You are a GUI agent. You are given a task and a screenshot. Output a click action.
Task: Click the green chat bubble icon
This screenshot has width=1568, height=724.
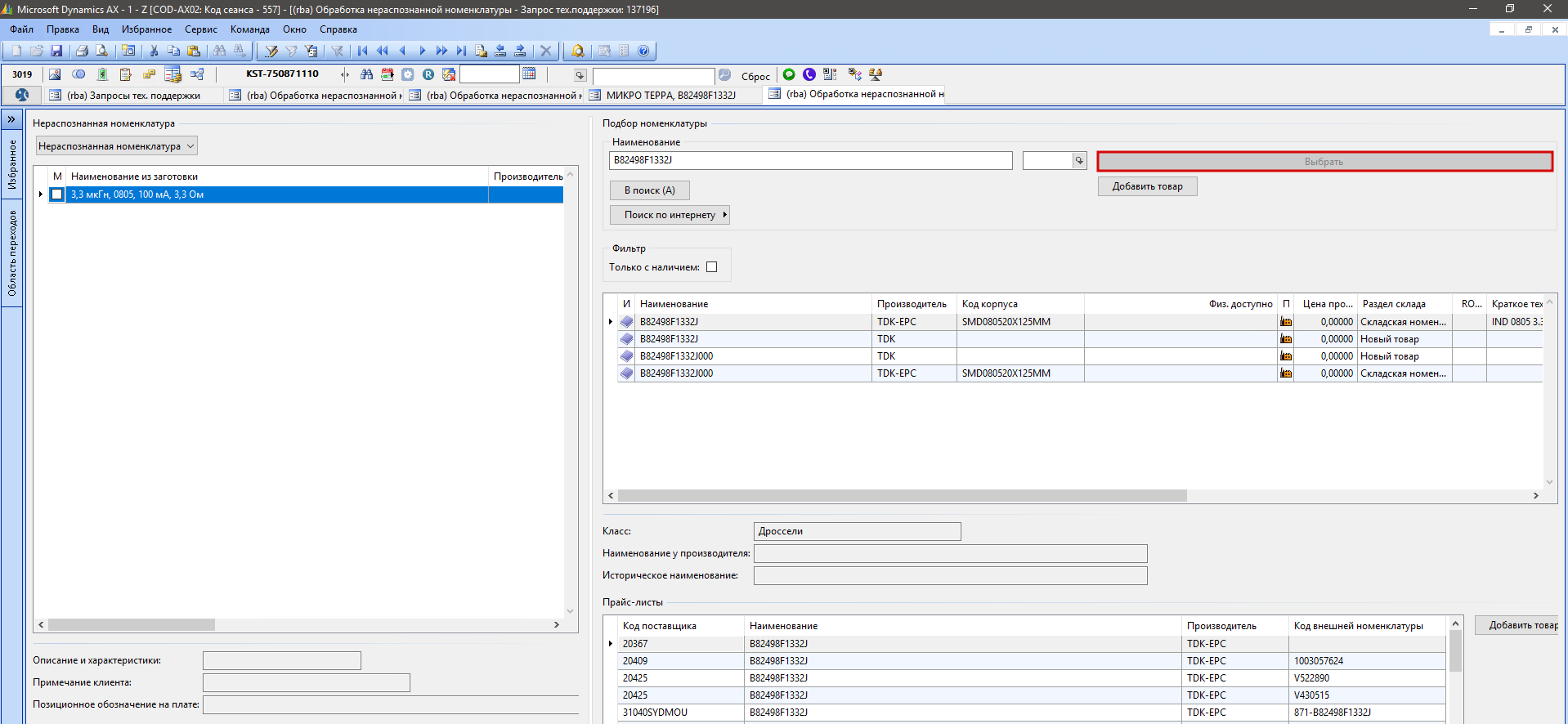(x=789, y=74)
